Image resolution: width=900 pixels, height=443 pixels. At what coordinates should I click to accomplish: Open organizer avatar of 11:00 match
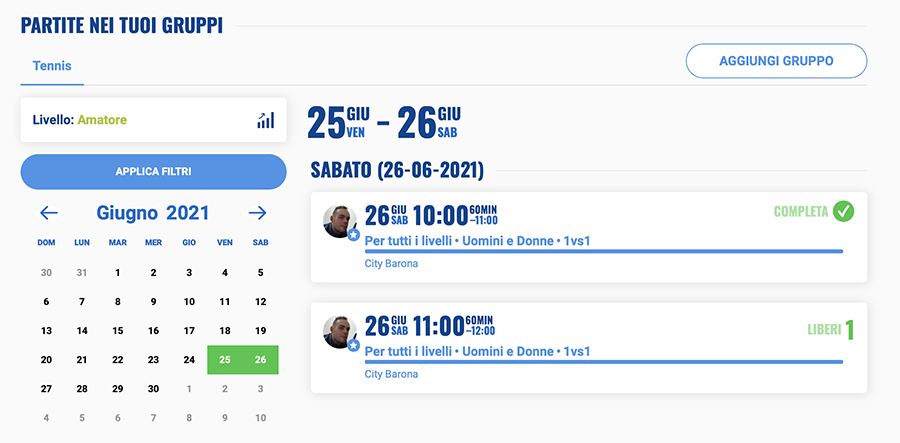[339, 332]
